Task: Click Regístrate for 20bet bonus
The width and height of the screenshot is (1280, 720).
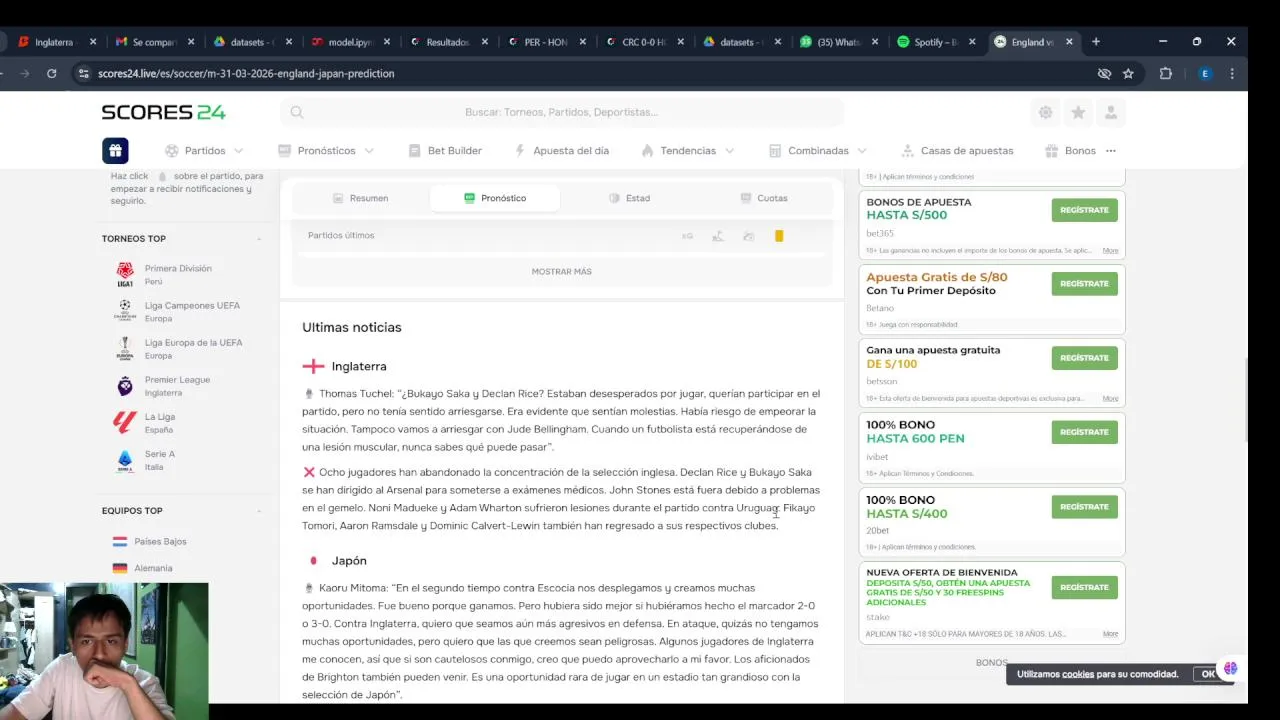Action: (1084, 507)
